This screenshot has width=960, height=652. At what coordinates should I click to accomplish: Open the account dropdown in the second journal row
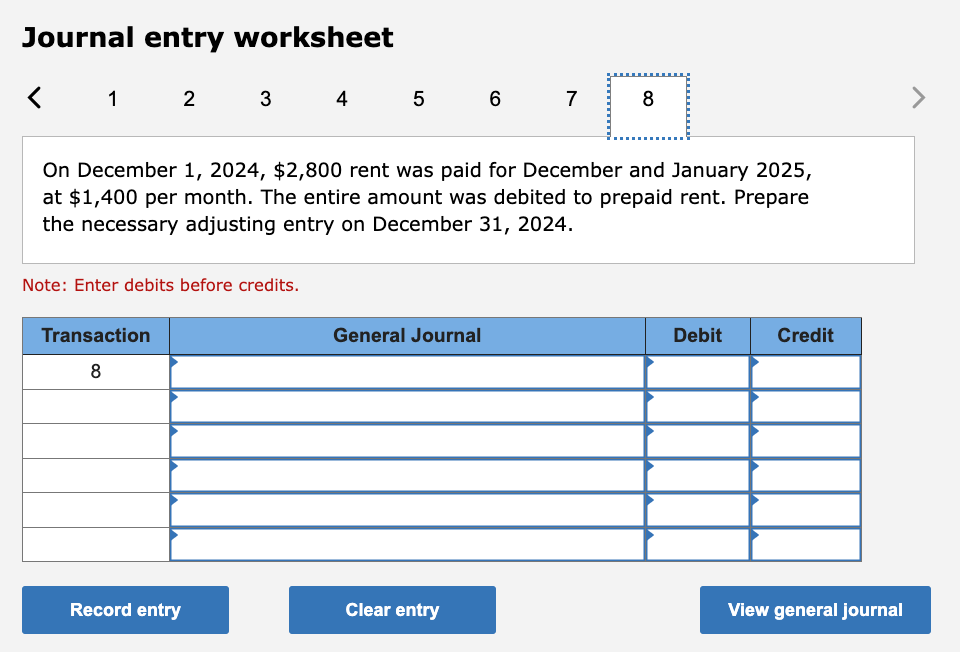(x=176, y=397)
